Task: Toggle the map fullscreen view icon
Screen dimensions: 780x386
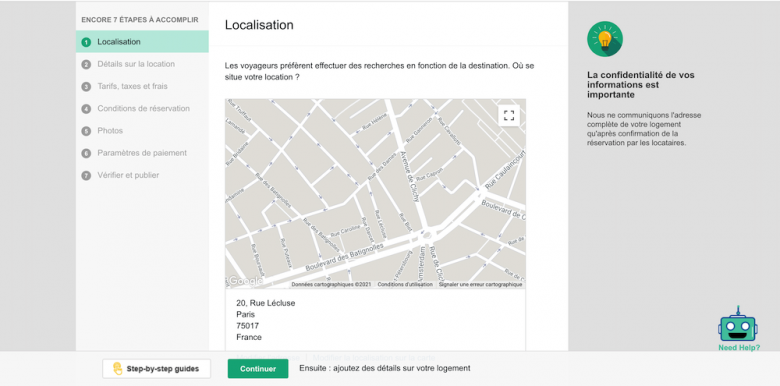Action: pyautogui.click(x=508, y=116)
